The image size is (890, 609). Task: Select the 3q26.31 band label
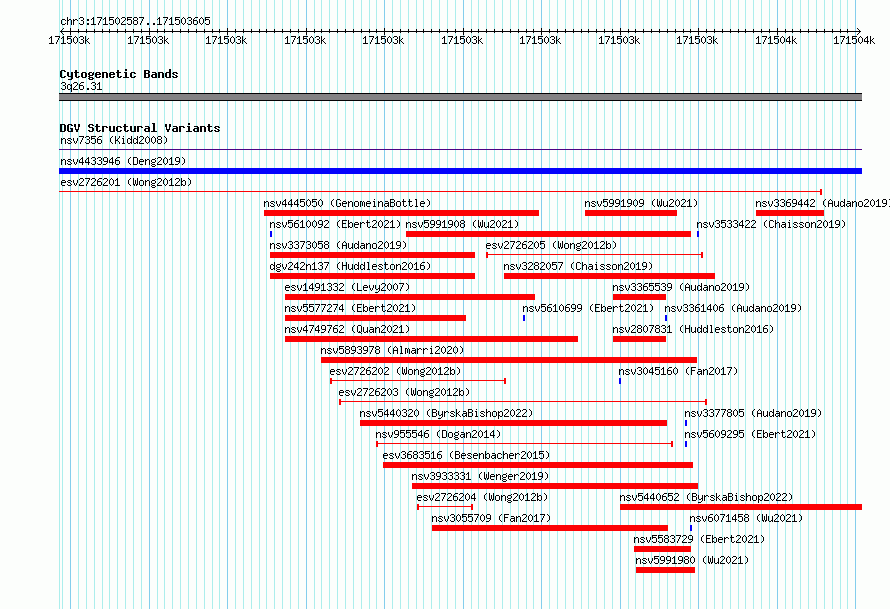(x=81, y=86)
